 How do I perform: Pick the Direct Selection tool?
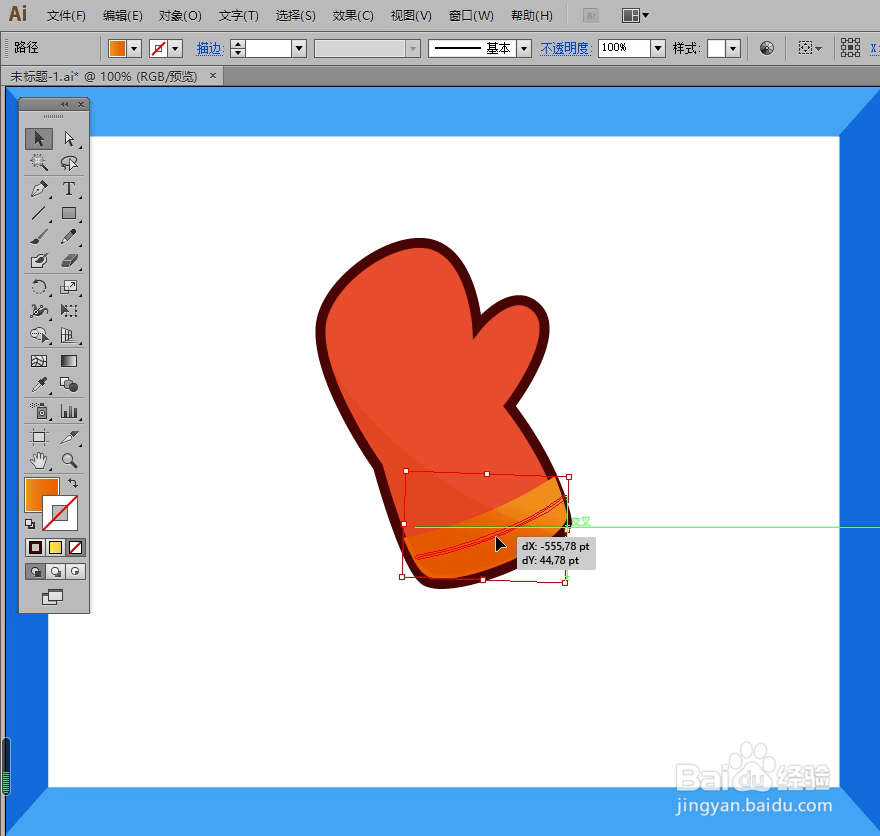[x=69, y=139]
